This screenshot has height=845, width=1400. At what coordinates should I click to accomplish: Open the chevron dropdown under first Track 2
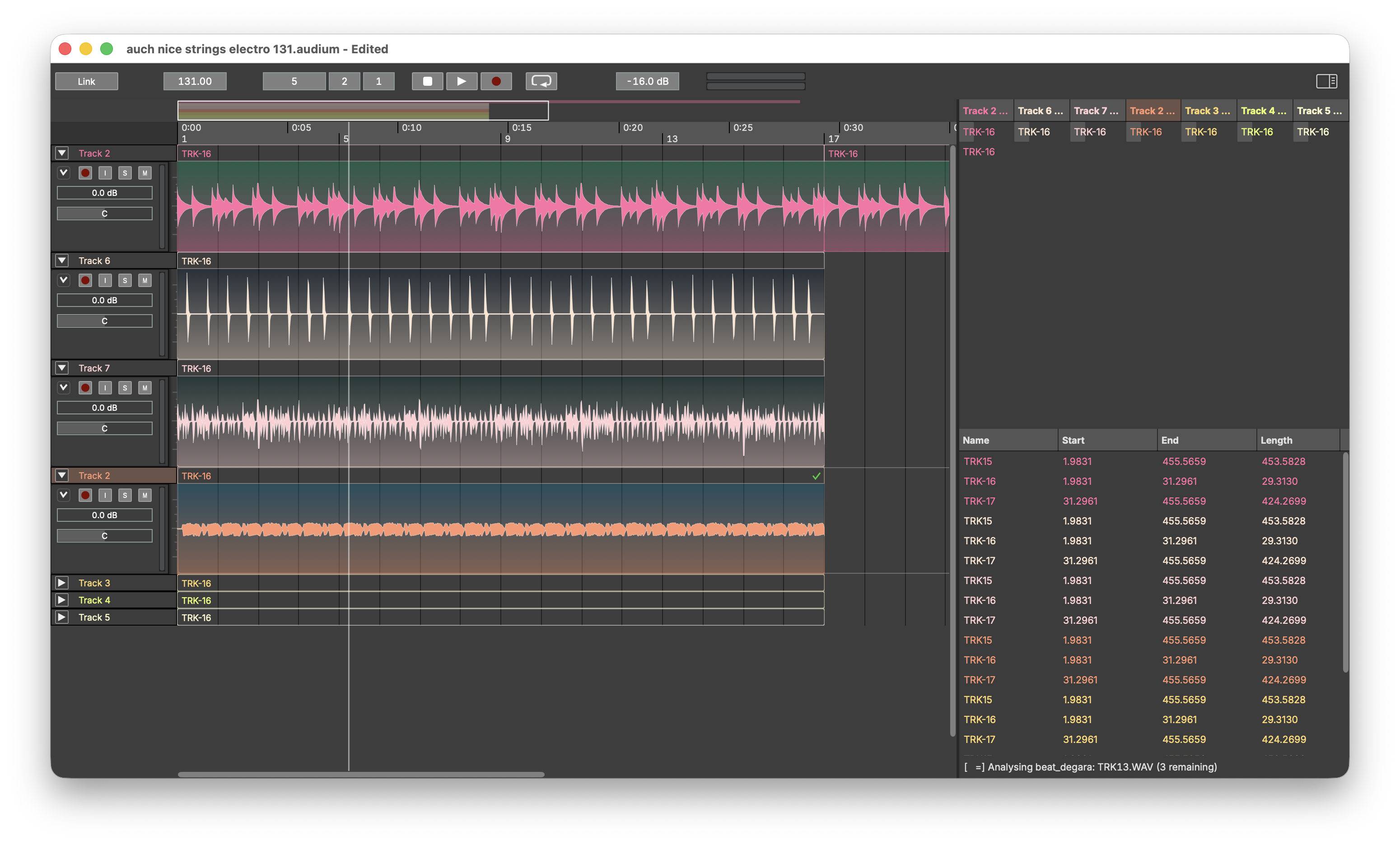pos(64,172)
